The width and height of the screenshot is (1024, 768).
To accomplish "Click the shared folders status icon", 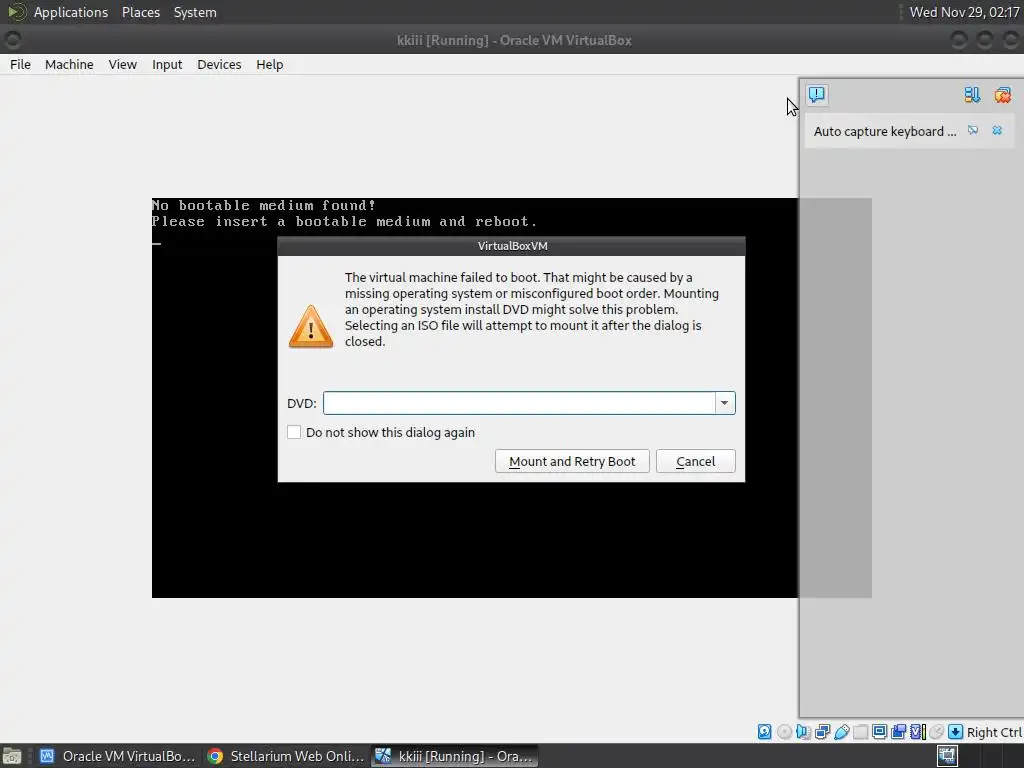I will (x=861, y=732).
